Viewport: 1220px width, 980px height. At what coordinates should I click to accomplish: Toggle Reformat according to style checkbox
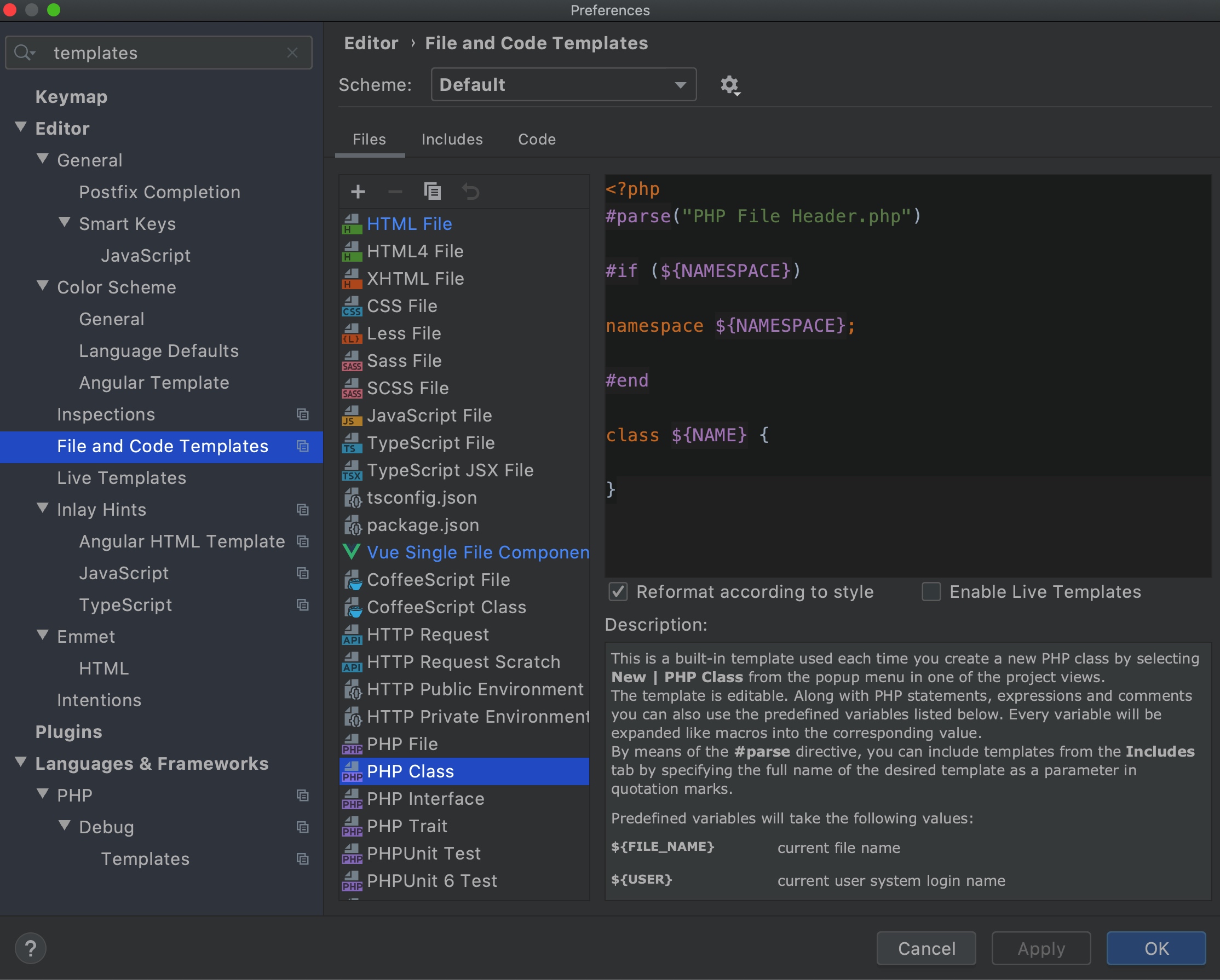pos(618,591)
